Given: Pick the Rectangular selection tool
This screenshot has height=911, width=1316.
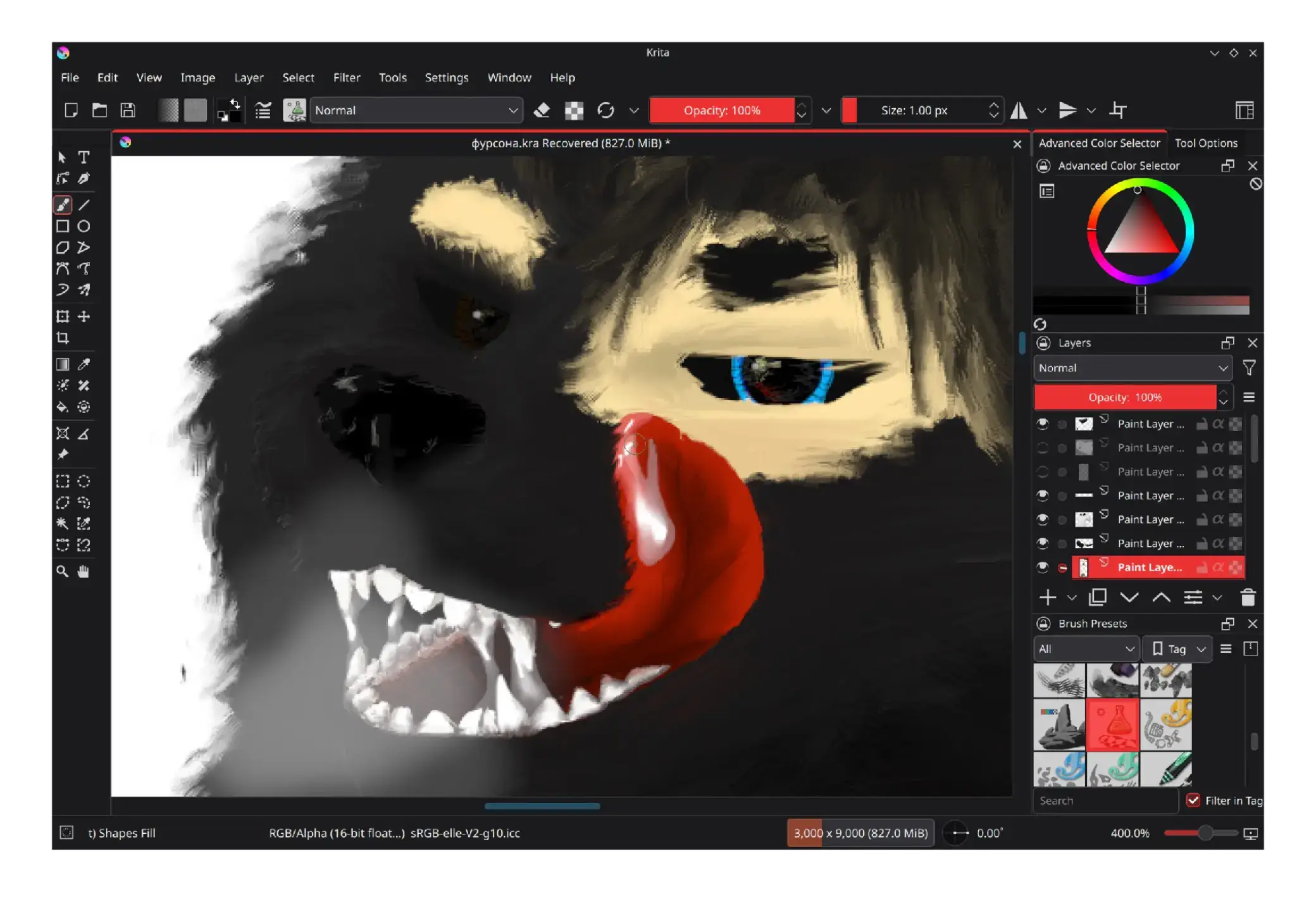Looking at the screenshot, I should click(x=63, y=481).
